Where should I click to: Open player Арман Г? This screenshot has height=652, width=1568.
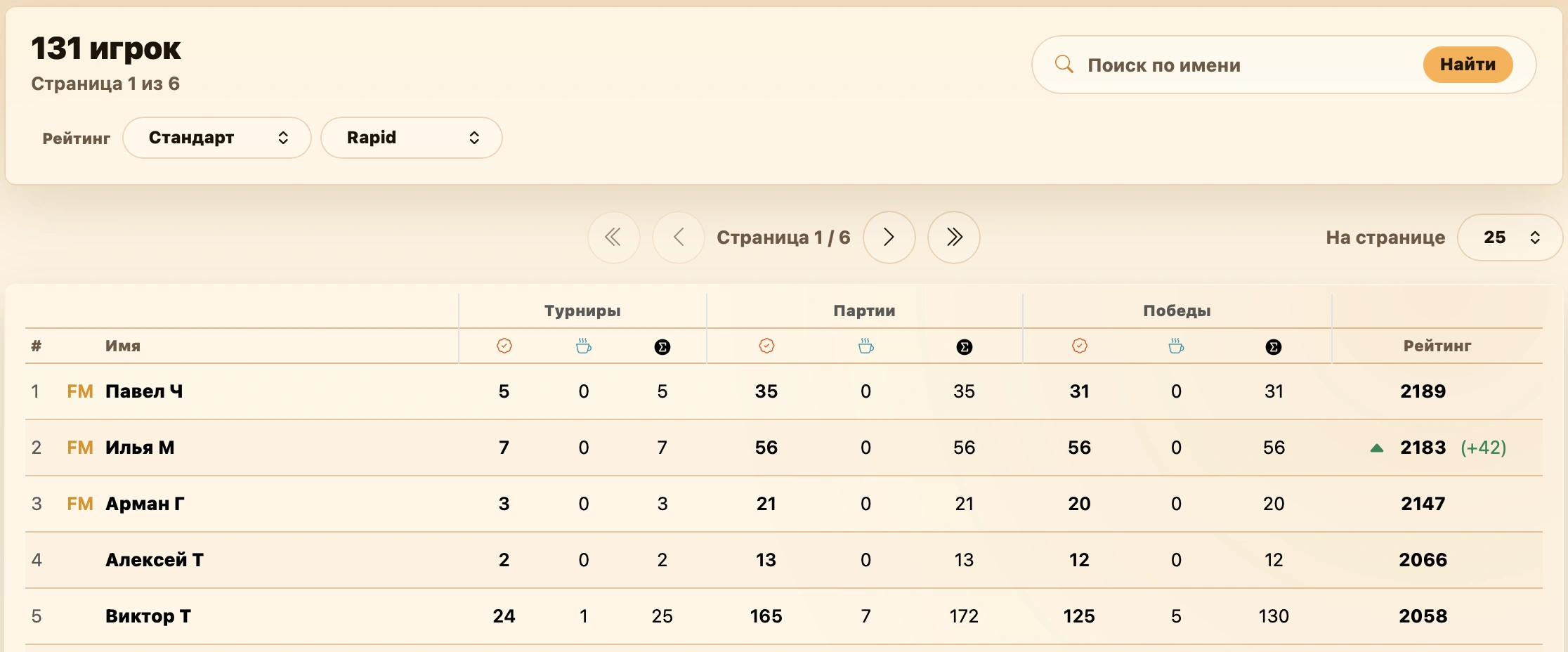(x=145, y=504)
